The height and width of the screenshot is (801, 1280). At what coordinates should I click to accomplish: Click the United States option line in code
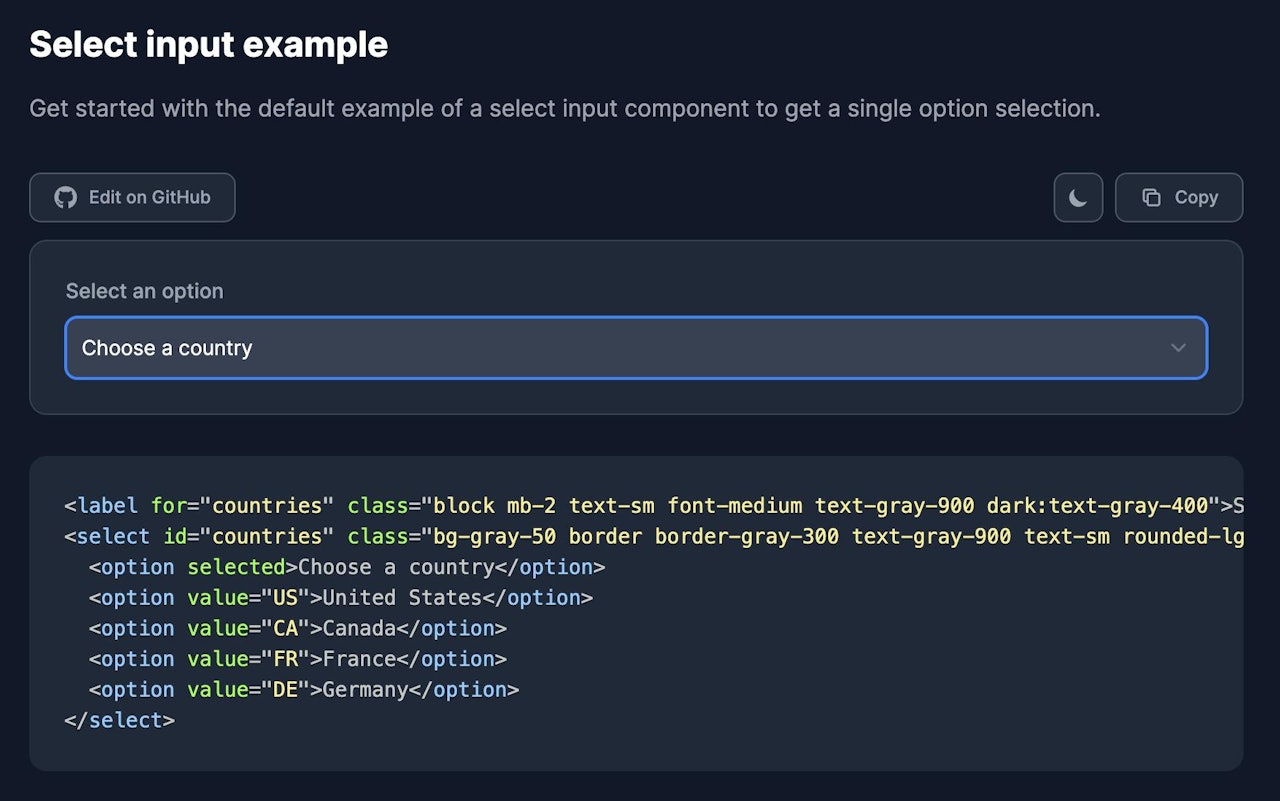(x=340, y=597)
